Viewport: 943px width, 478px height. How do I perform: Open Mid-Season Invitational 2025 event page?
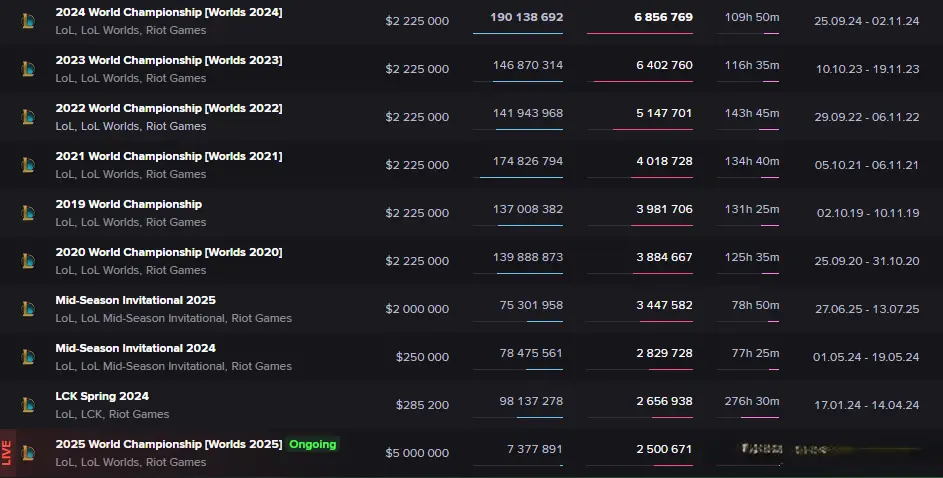135,300
